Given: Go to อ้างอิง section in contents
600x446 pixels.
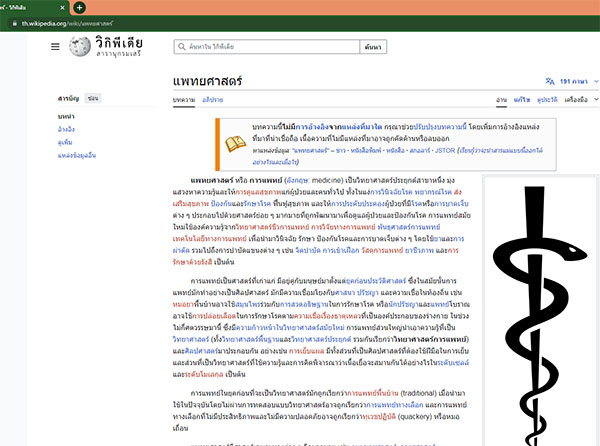Looking at the screenshot, I should coord(66,129).
